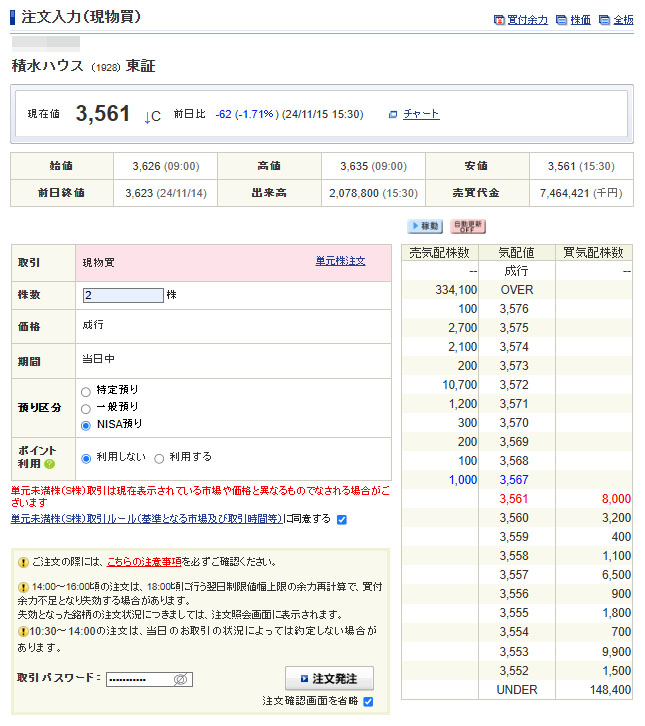
Task: Toggle password visibility eye icon
Action: tap(181, 679)
